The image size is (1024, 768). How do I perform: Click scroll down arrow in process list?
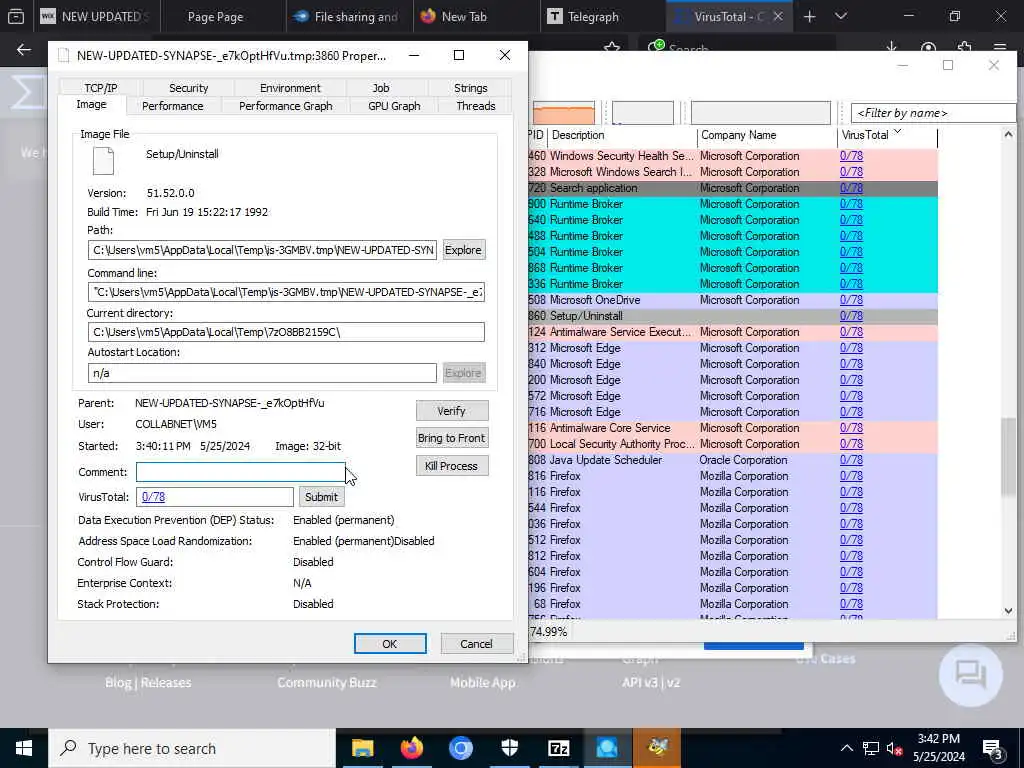tap(1008, 611)
